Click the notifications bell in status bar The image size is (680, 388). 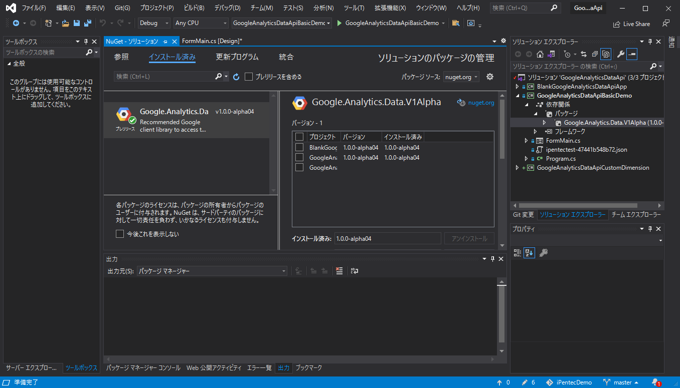pos(656,382)
